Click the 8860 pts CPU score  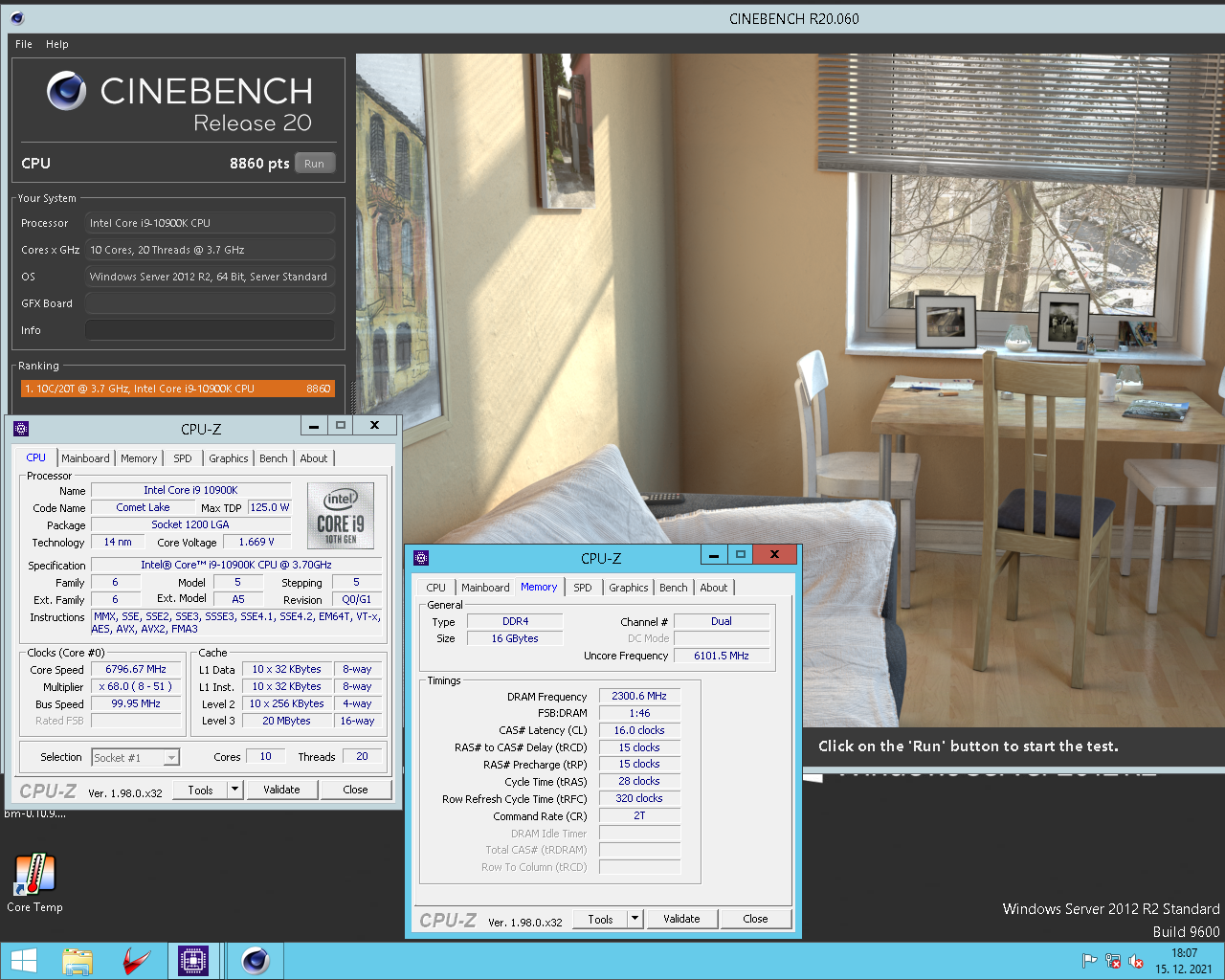(x=259, y=164)
